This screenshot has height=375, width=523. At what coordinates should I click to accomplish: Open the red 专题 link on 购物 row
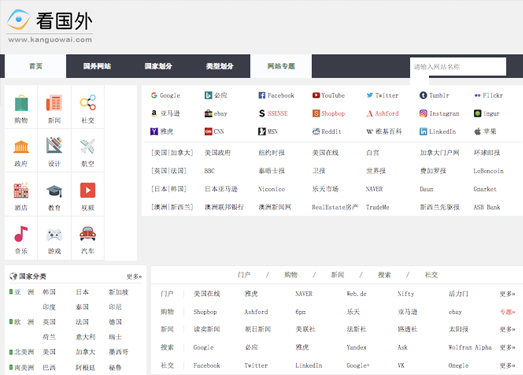click(507, 312)
